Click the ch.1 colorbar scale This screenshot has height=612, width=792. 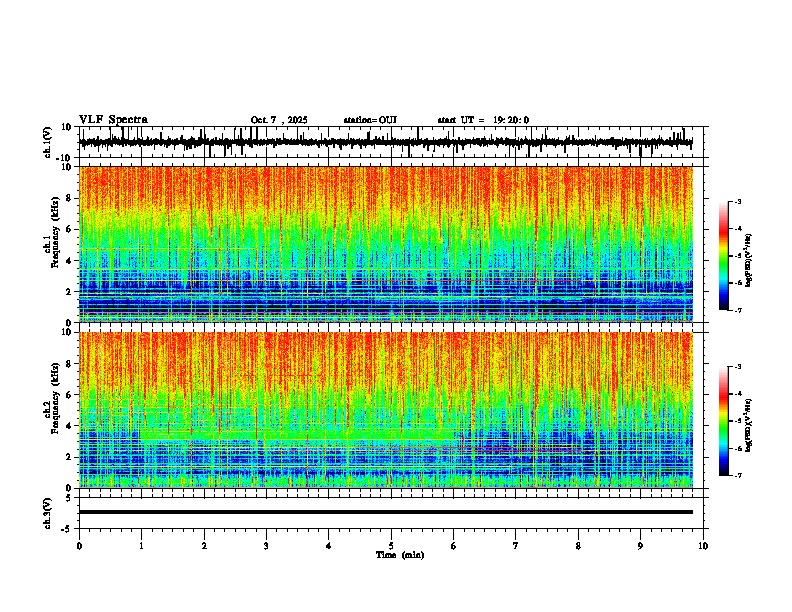[724, 256]
